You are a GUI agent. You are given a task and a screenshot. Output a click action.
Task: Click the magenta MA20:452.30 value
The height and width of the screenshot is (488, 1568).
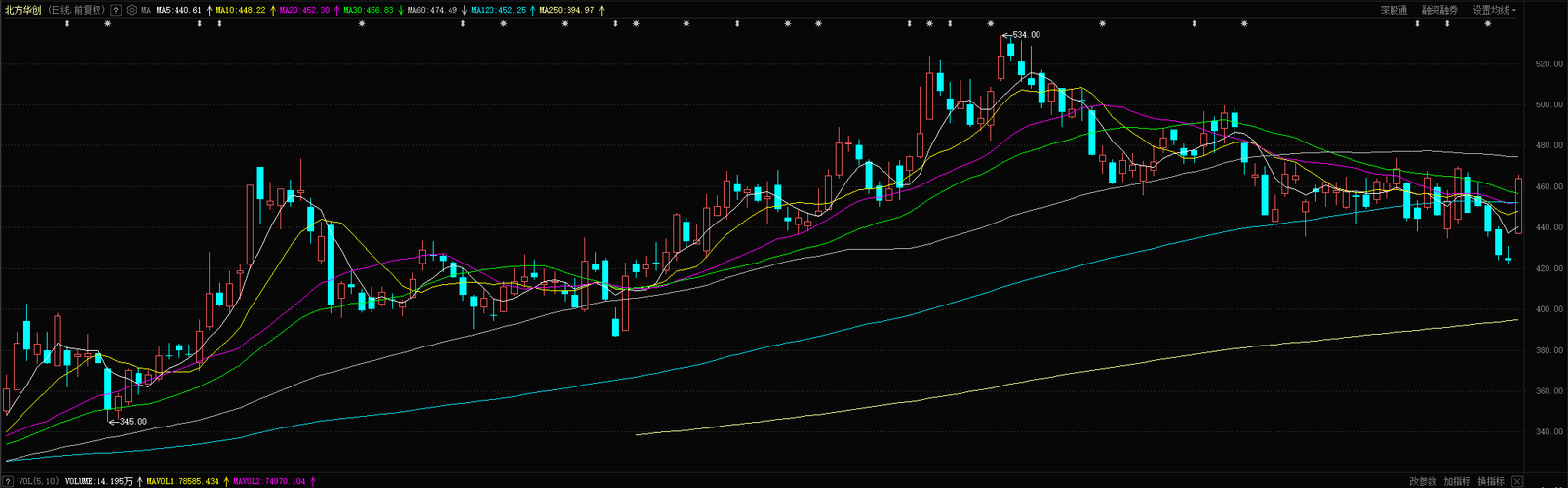304,10
